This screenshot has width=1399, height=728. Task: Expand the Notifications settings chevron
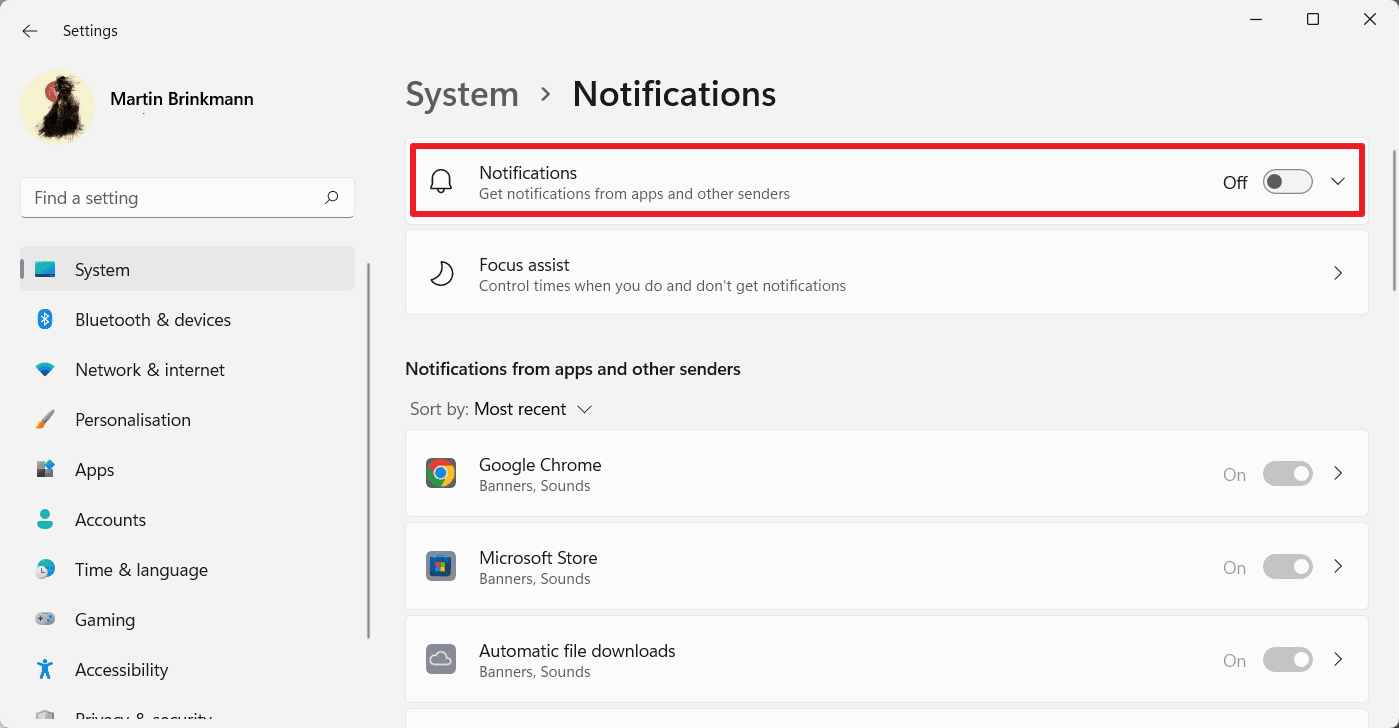pos(1338,181)
